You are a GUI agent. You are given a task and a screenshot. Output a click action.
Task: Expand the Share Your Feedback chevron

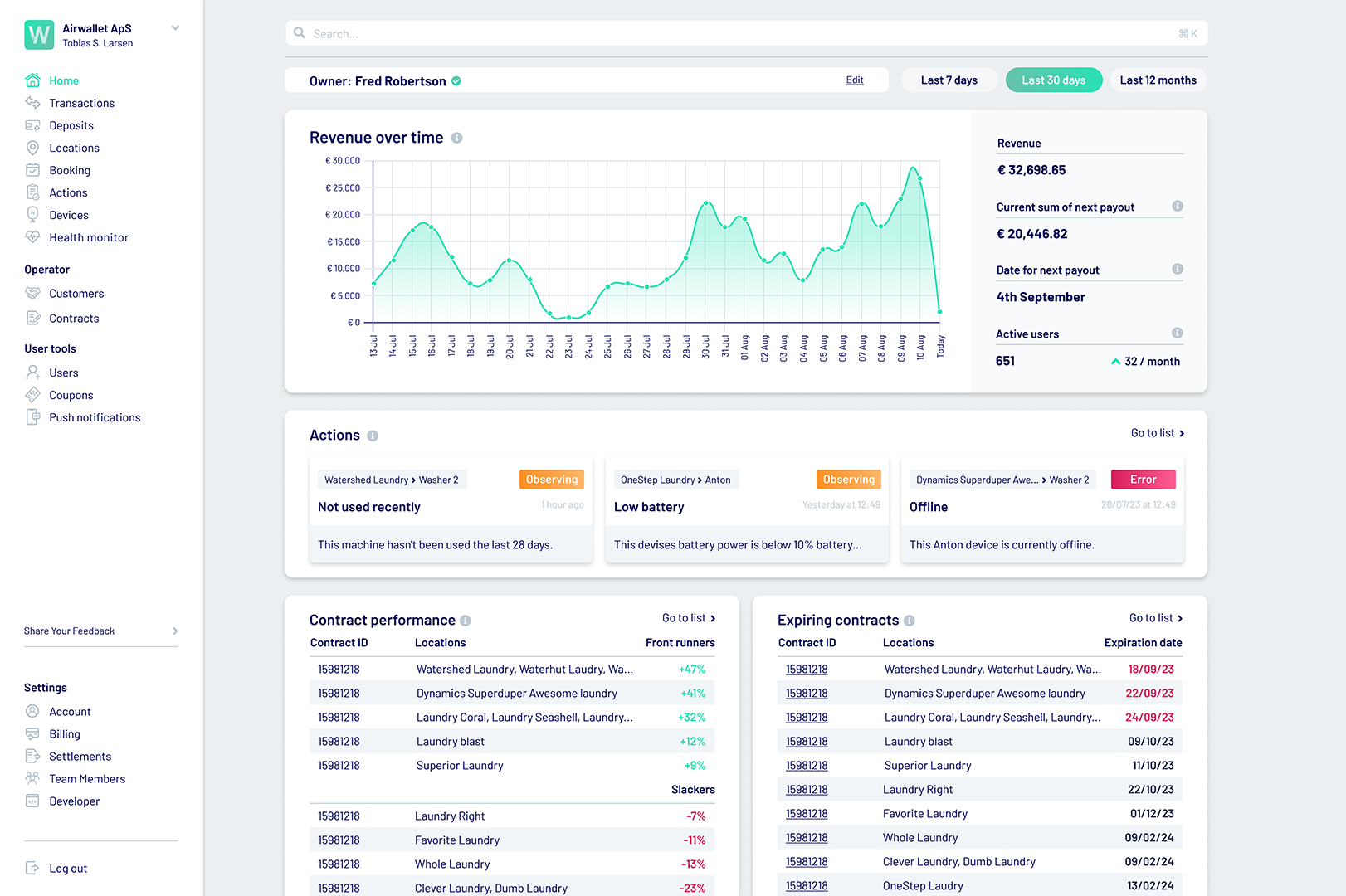175,631
